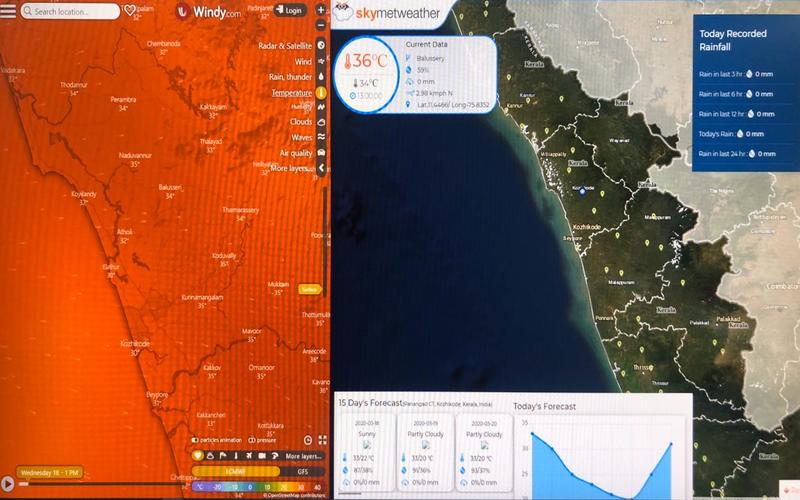Click the blue selected marker on the Skymet map
The image size is (800, 500).
[x=582, y=191]
